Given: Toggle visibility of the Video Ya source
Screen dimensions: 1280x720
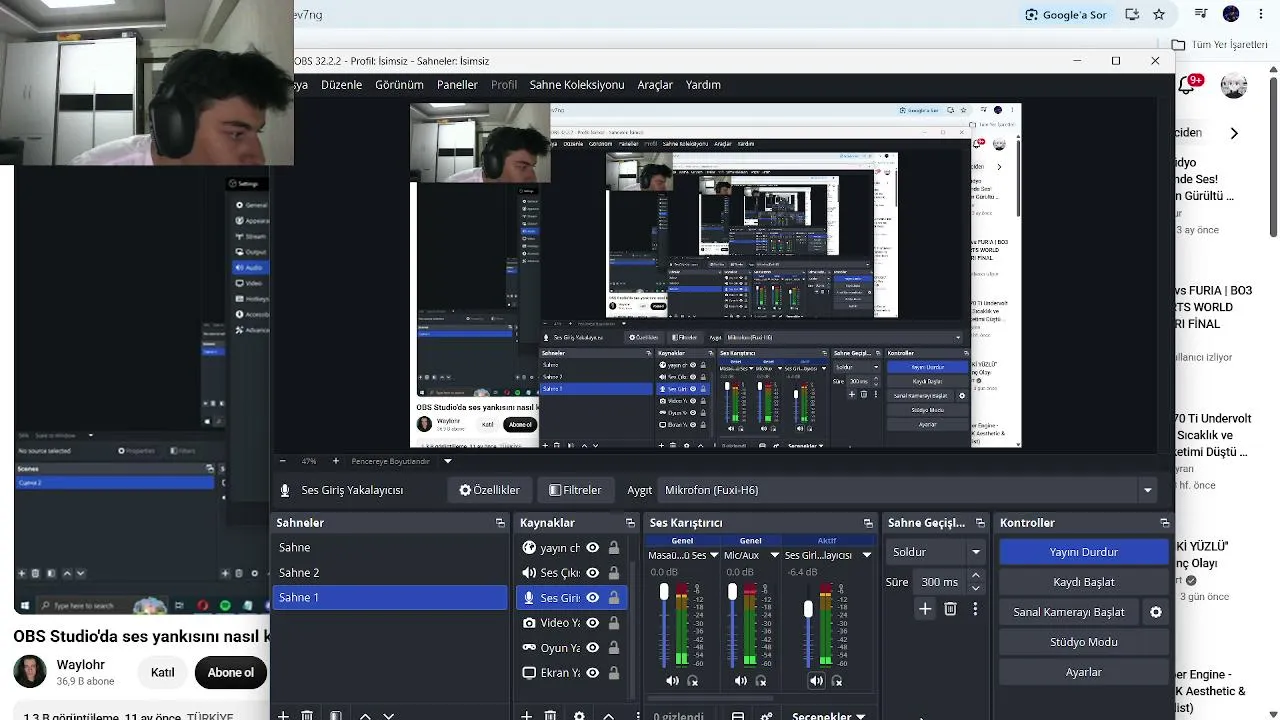Looking at the screenshot, I should (592, 623).
